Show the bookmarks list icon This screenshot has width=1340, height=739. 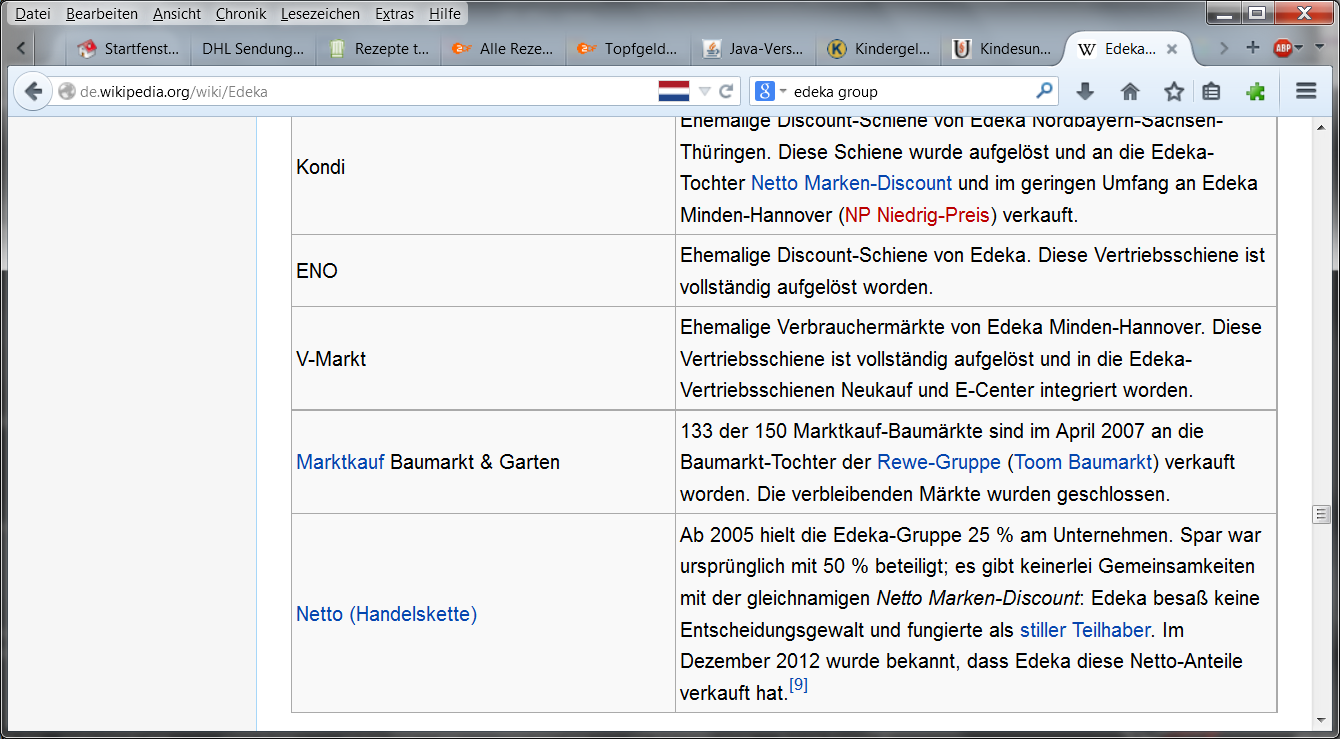pos(1211,91)
